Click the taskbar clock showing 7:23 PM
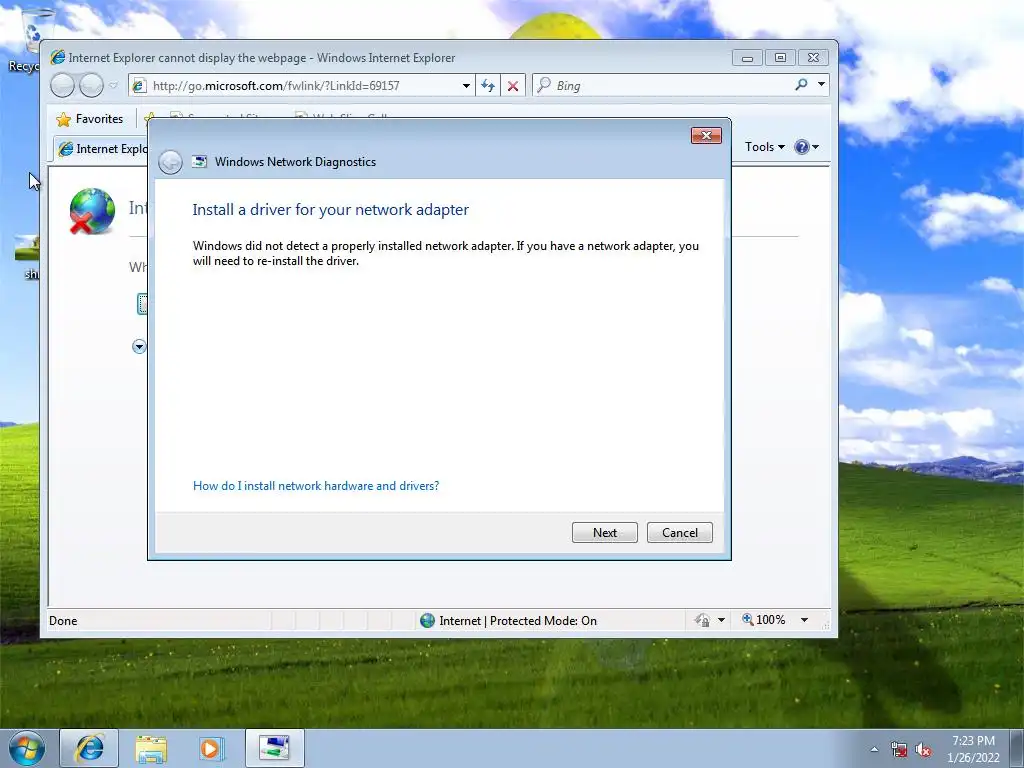 pos(973,748)
